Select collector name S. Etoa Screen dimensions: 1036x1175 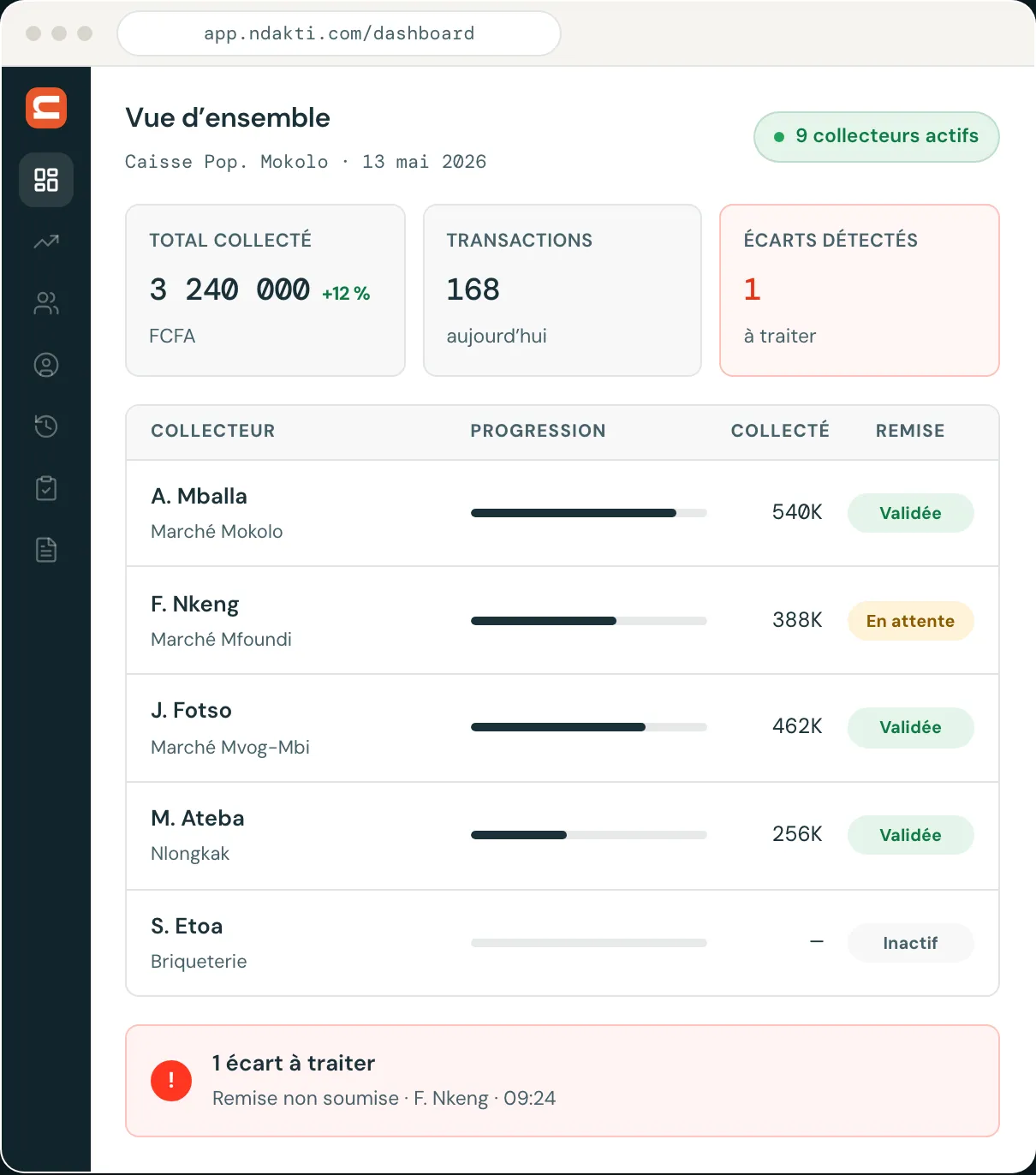click(187, 926)
